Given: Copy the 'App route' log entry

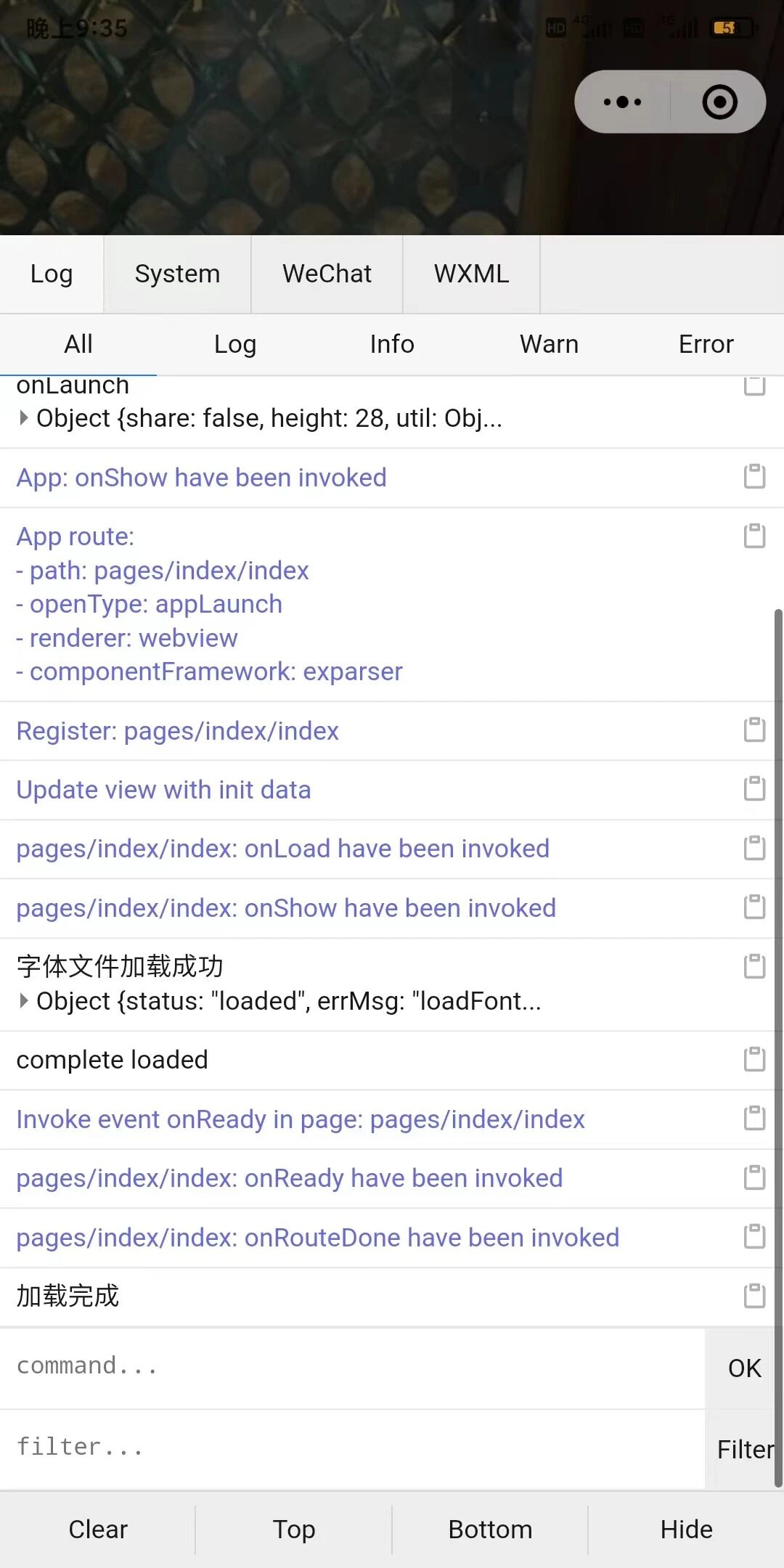Looking at the screenshot, I should point(754,536).
